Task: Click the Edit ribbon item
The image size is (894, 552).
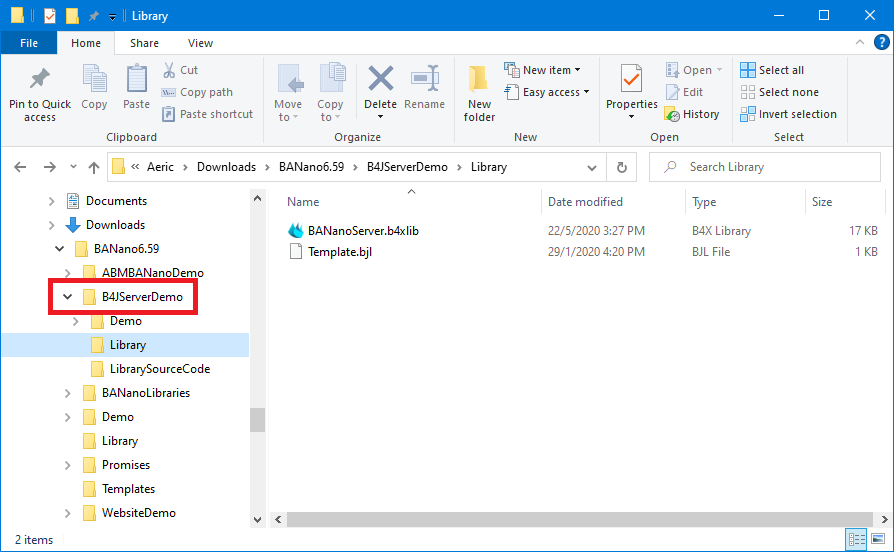Action: pos(685,92)
